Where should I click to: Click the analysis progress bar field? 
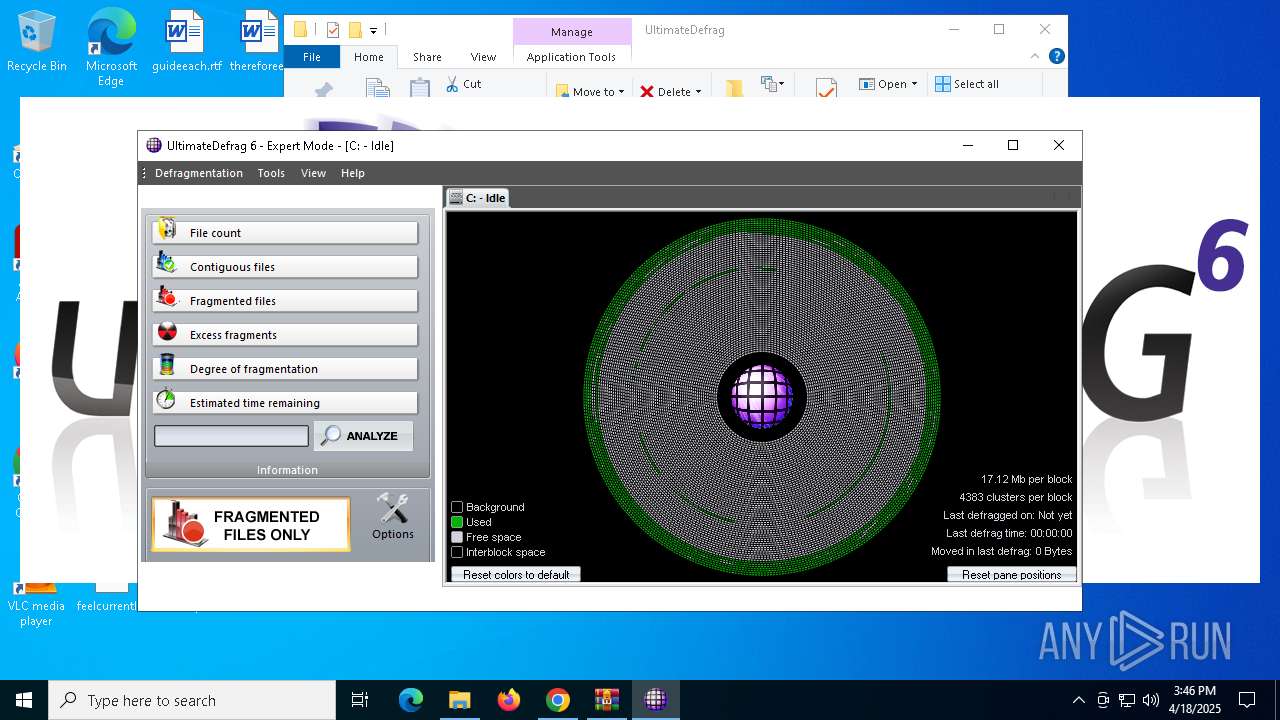tap(231, 436)
